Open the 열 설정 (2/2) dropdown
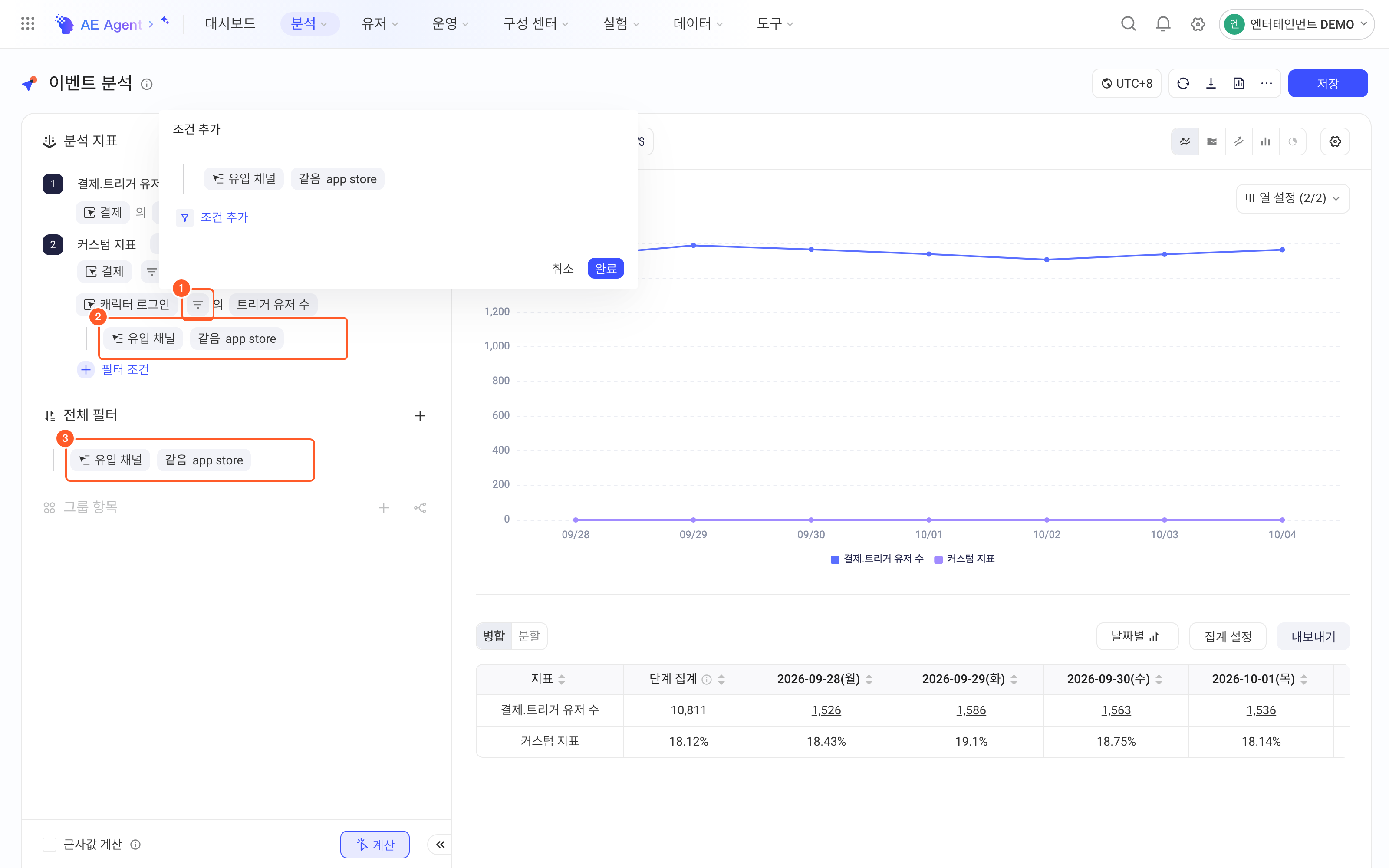Screen dimensions: 1389x868 click(x=1293, y=199)
